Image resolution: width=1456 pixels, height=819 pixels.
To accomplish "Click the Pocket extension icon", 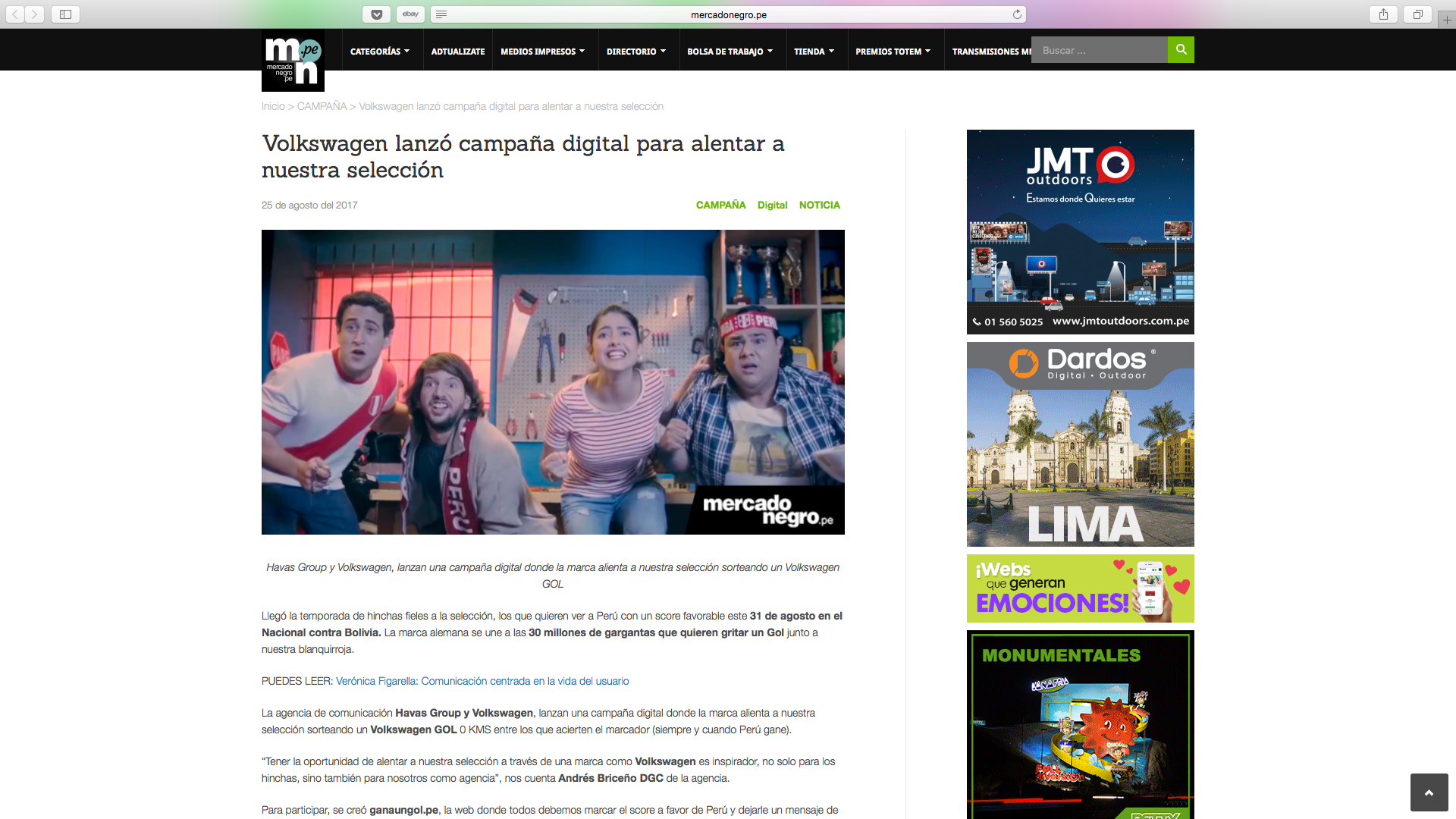I will (377, 14).
